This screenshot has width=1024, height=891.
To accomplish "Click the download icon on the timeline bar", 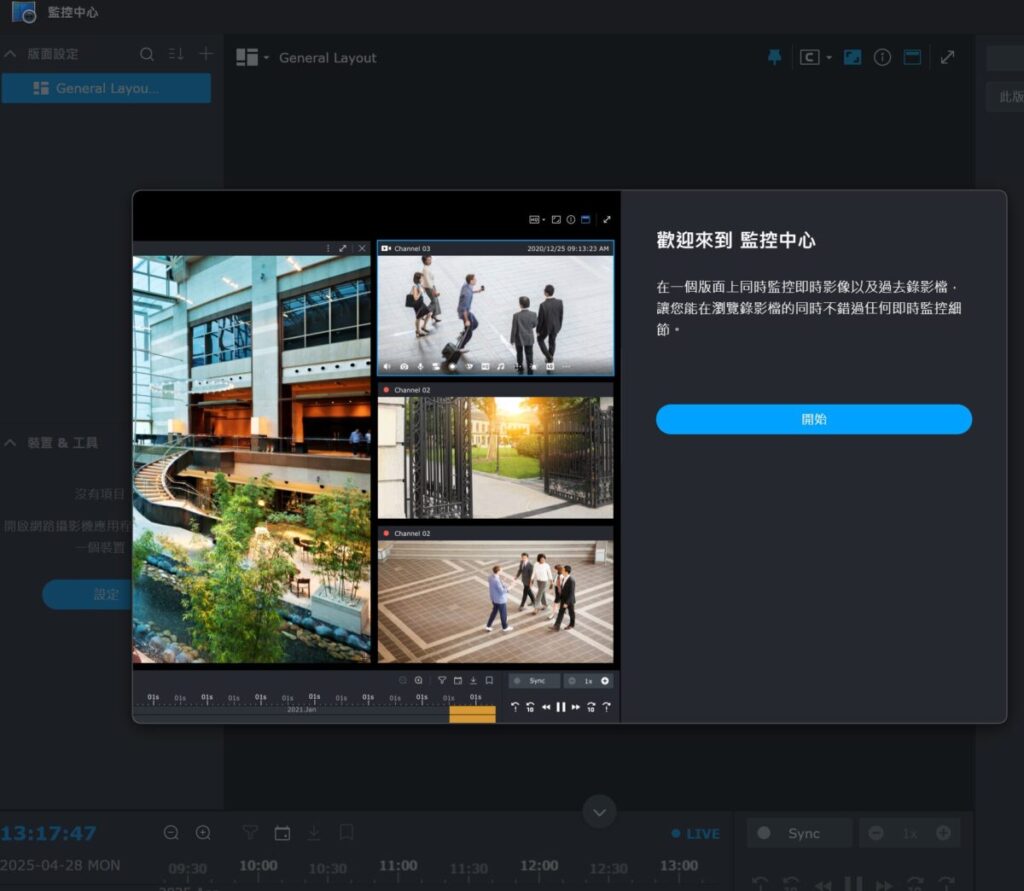I will pyautogui.click(x=314, y=833).
